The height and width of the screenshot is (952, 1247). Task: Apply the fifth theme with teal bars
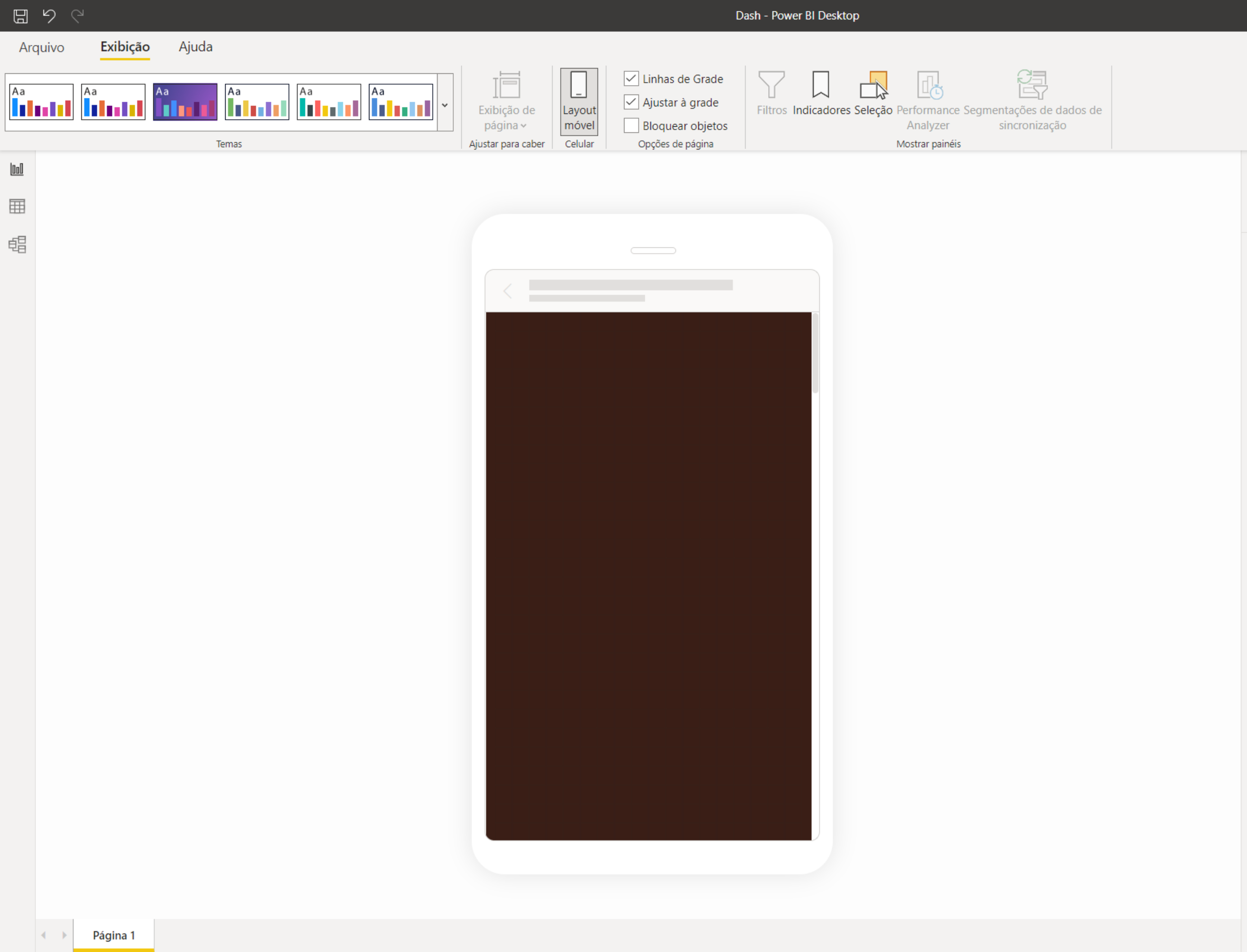[x=329, y=101]
